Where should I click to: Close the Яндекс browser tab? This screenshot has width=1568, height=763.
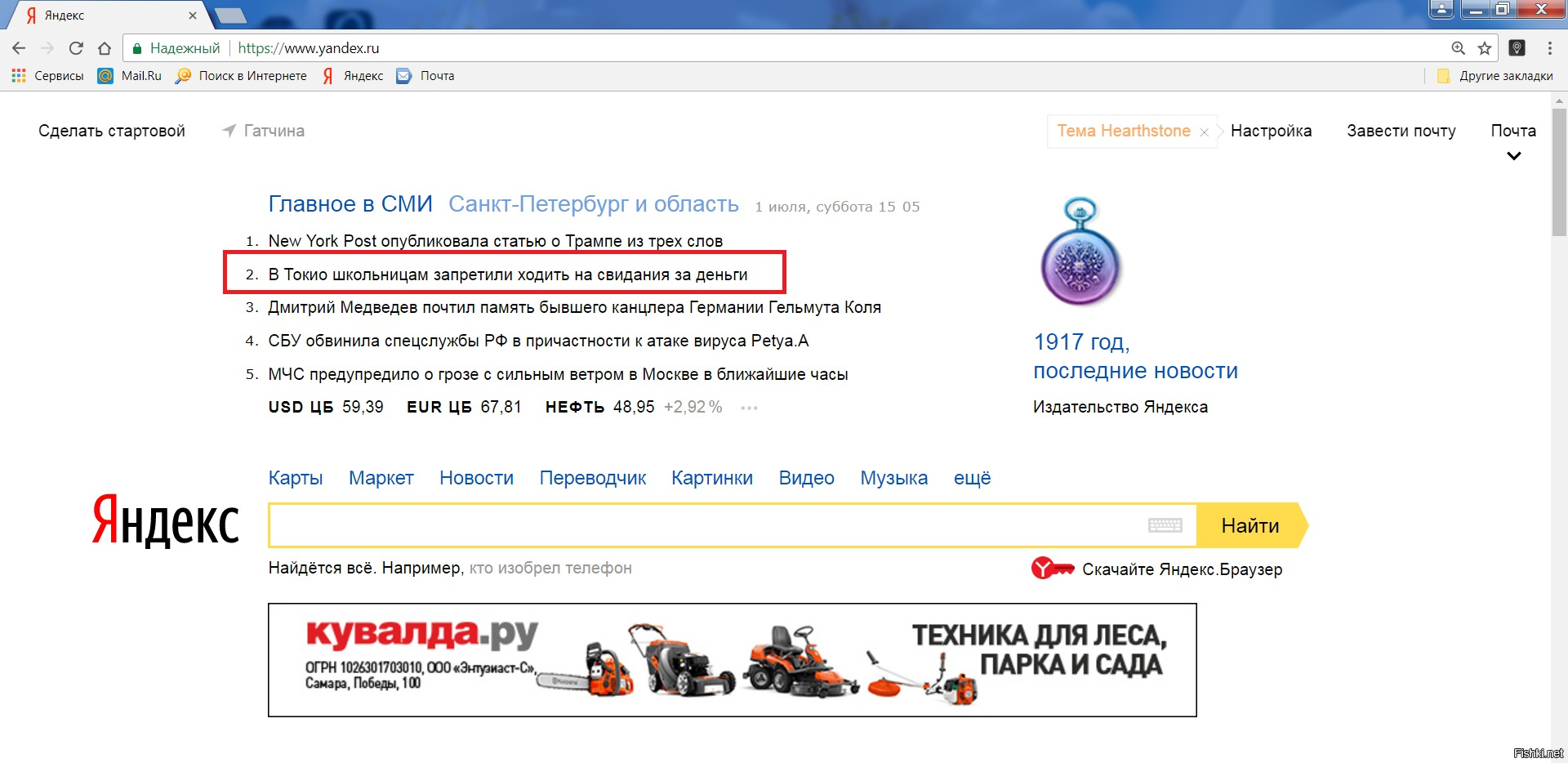(x=193, y=16)
